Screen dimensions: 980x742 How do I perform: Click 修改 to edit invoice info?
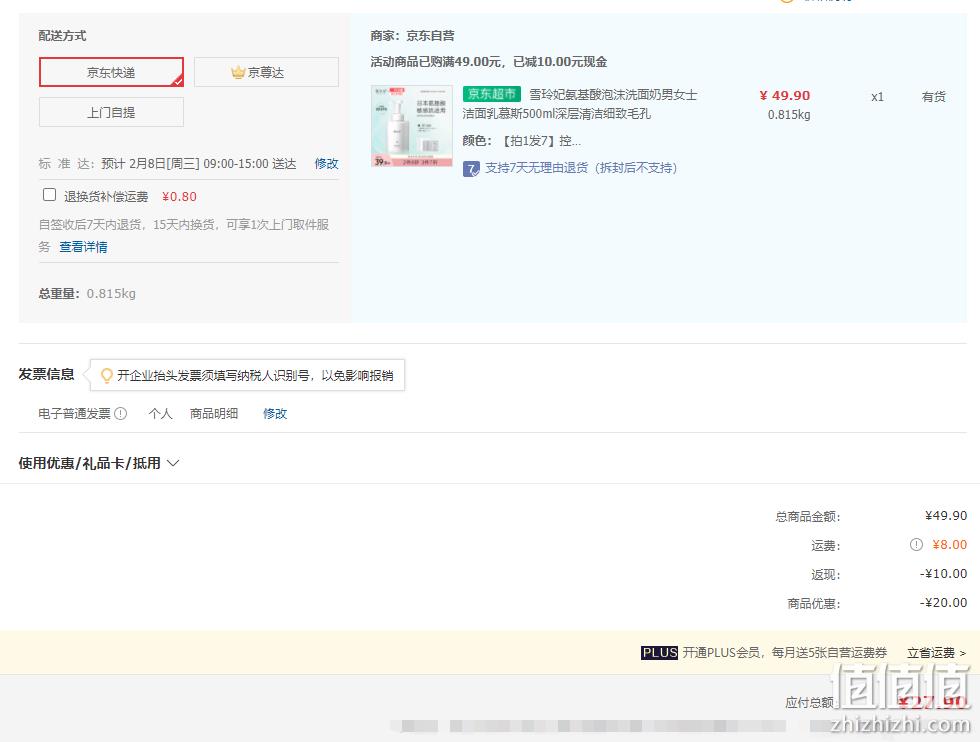point(275,413)
